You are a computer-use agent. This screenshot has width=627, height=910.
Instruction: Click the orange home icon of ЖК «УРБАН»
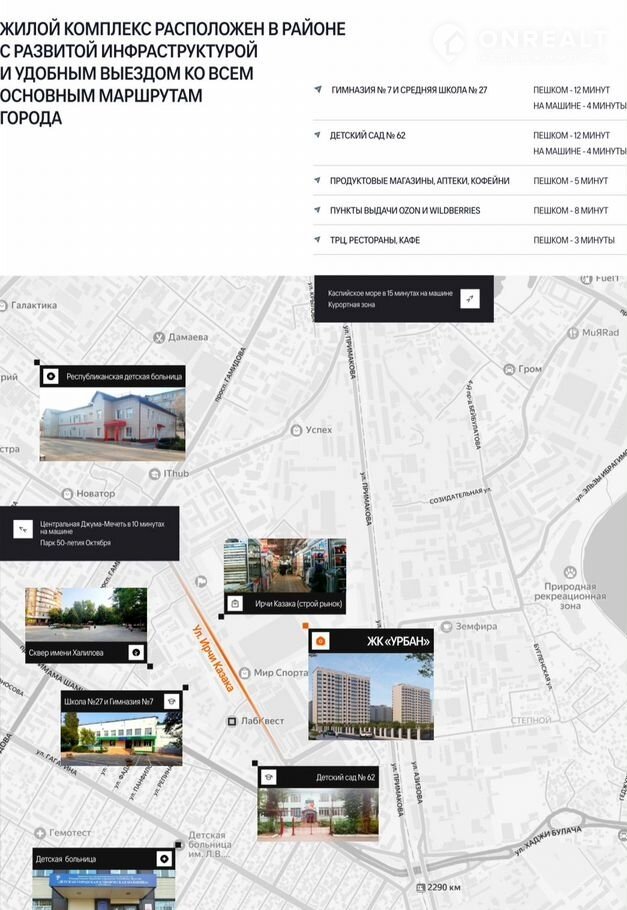(320, 640)
